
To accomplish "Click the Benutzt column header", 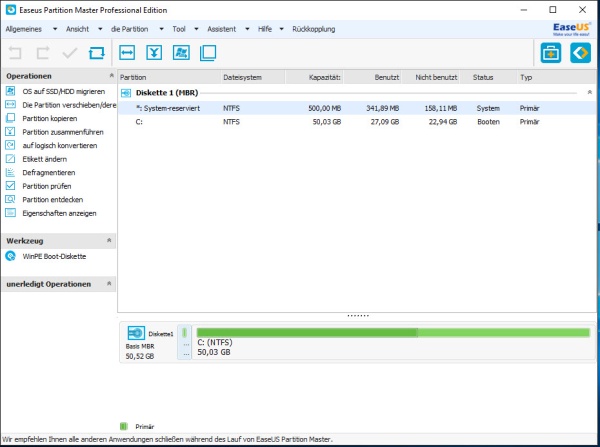I will tap(372, 77).
